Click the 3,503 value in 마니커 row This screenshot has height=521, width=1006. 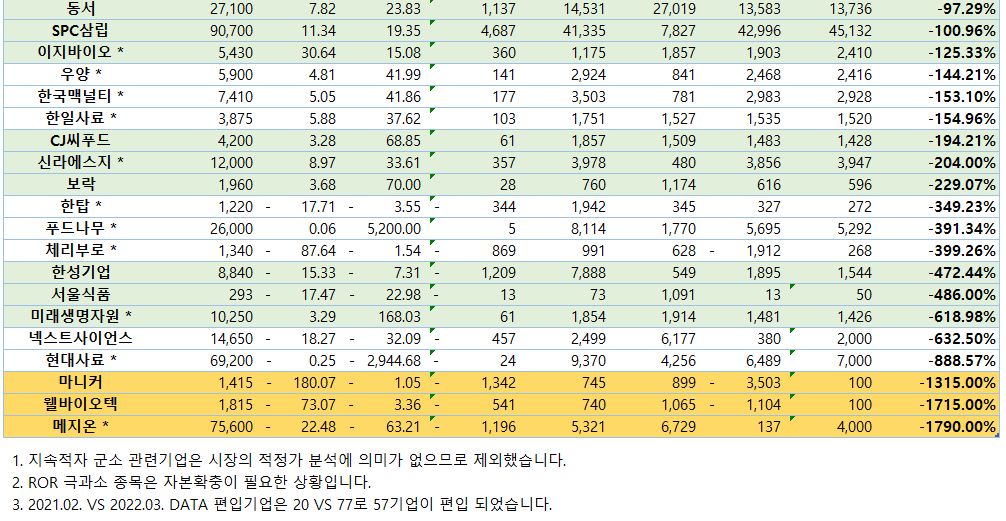763,382
